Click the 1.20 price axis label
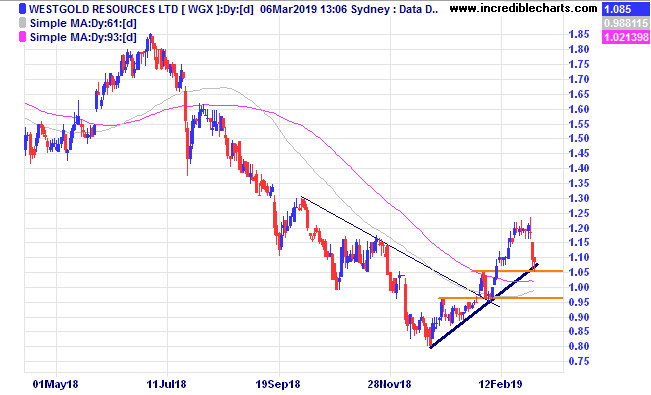This screenshot has height=395, width=651. pyautogui.click(x=579, y=228)
